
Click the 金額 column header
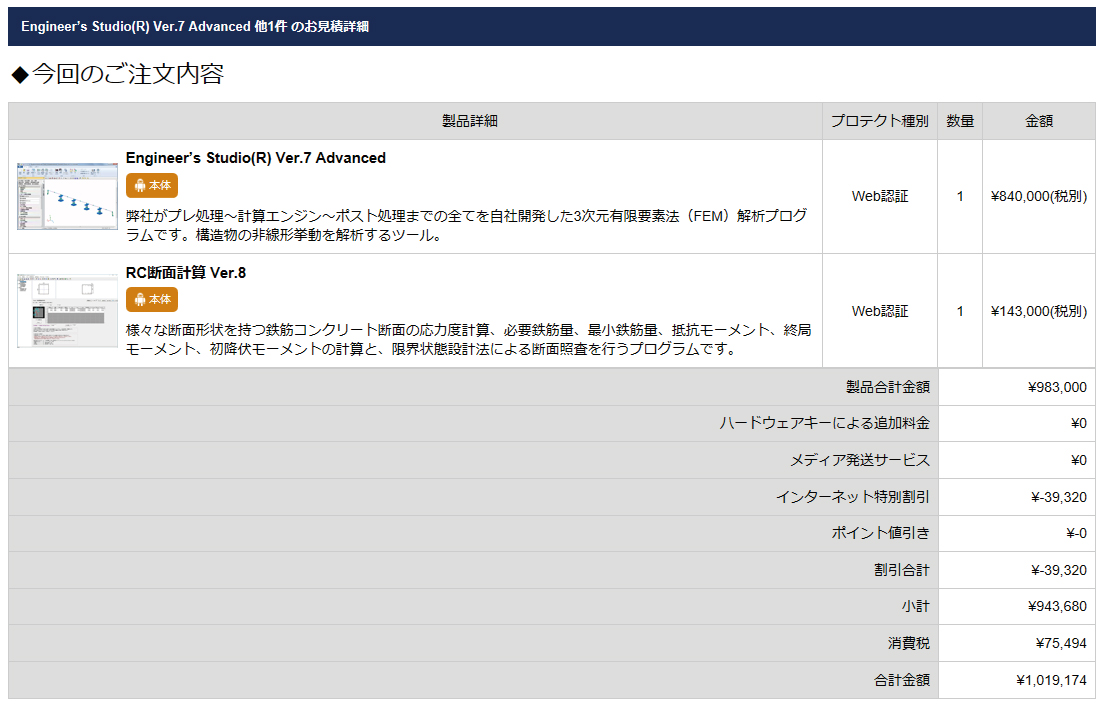(1039, 122)
